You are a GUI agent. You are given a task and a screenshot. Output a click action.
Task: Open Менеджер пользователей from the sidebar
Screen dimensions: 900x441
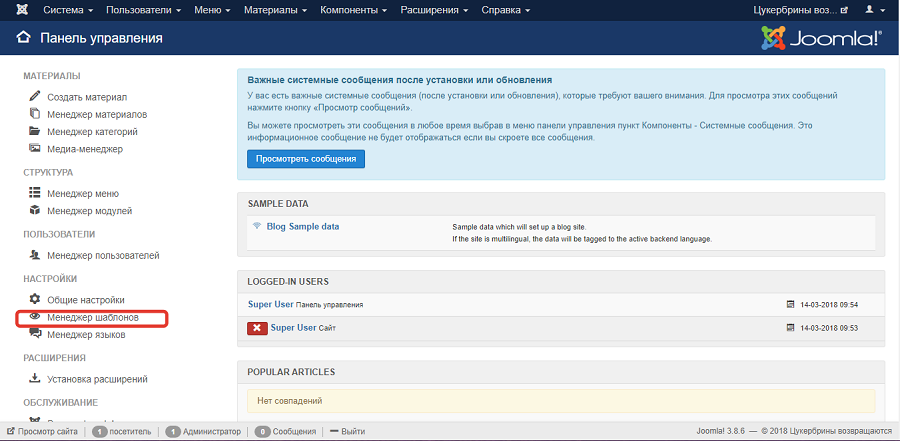click(103, 256)
